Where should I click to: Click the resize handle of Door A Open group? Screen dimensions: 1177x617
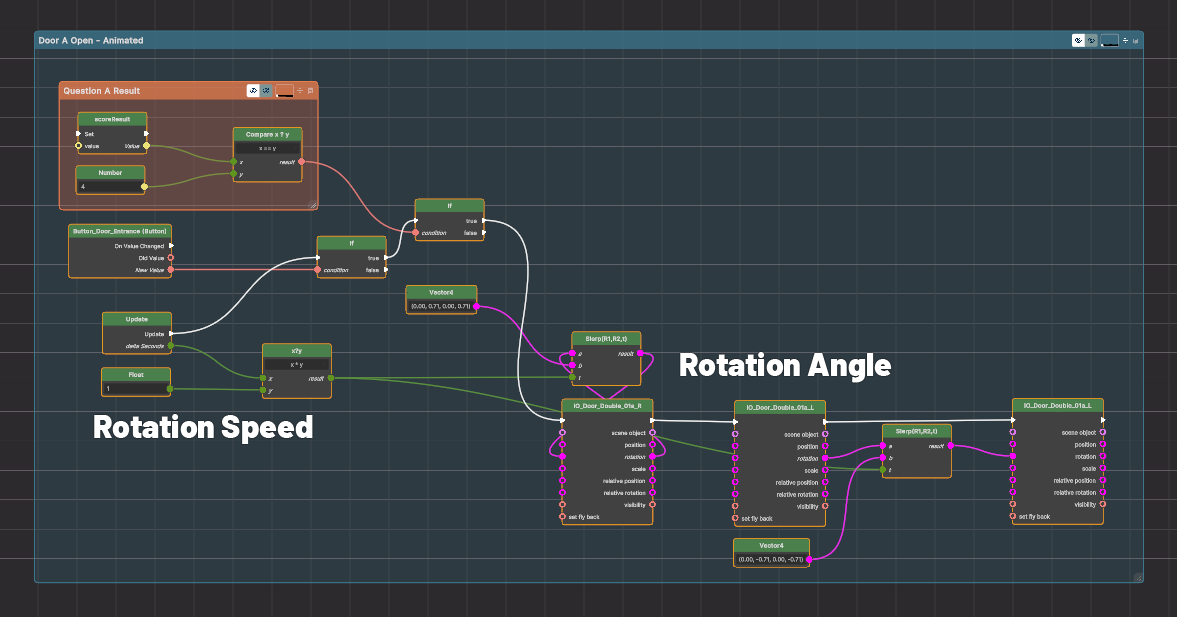tap(1137, 577)
